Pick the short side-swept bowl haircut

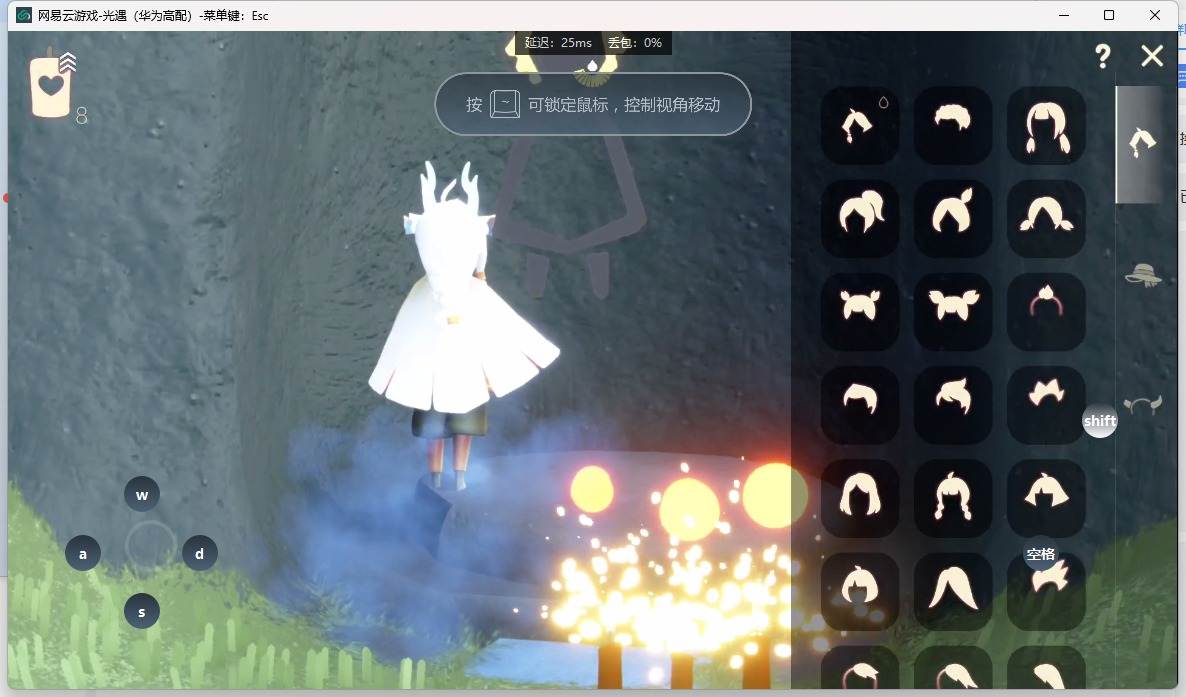pyautogui.click(x=859, y=405)
